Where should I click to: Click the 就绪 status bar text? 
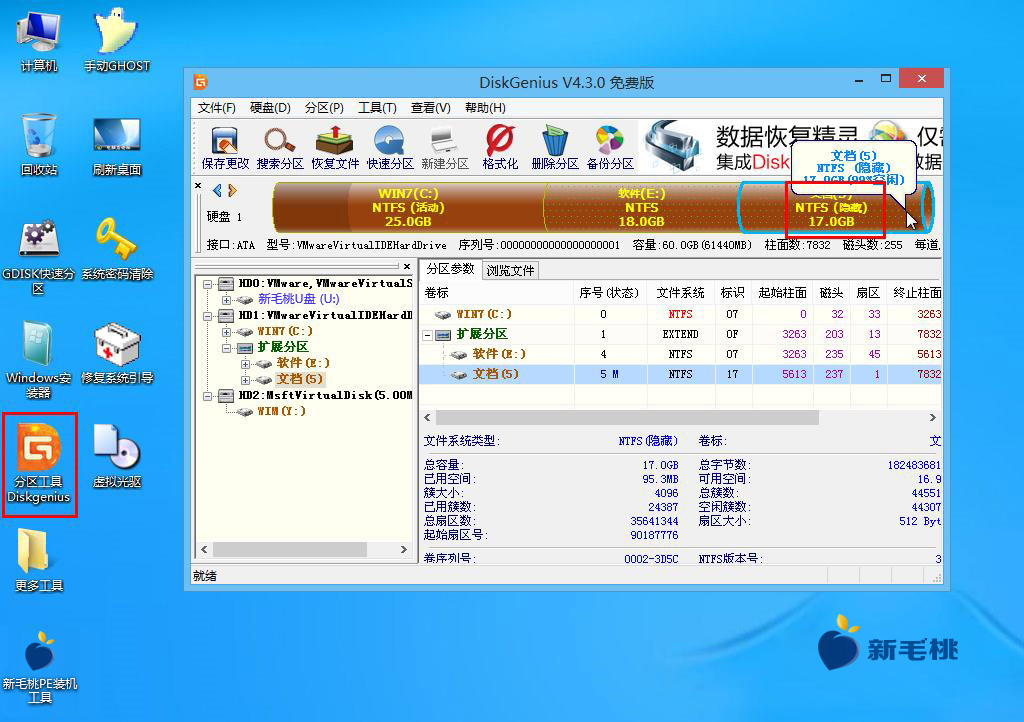point(205,576)
